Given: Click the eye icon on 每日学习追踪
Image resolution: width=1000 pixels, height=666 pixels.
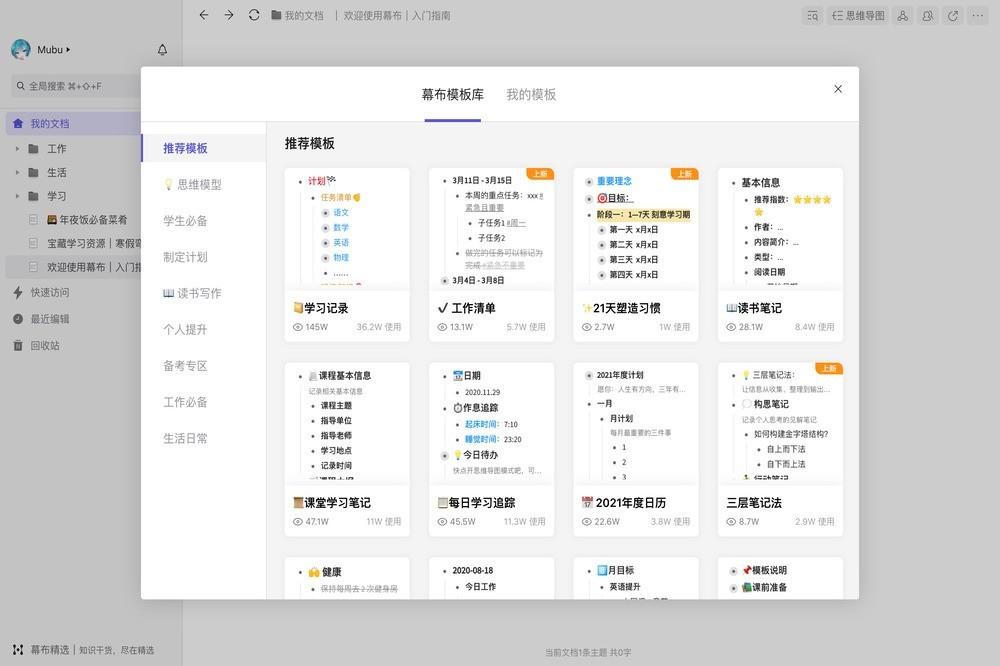Looking at the screenshot, I should tap(442, 522).
